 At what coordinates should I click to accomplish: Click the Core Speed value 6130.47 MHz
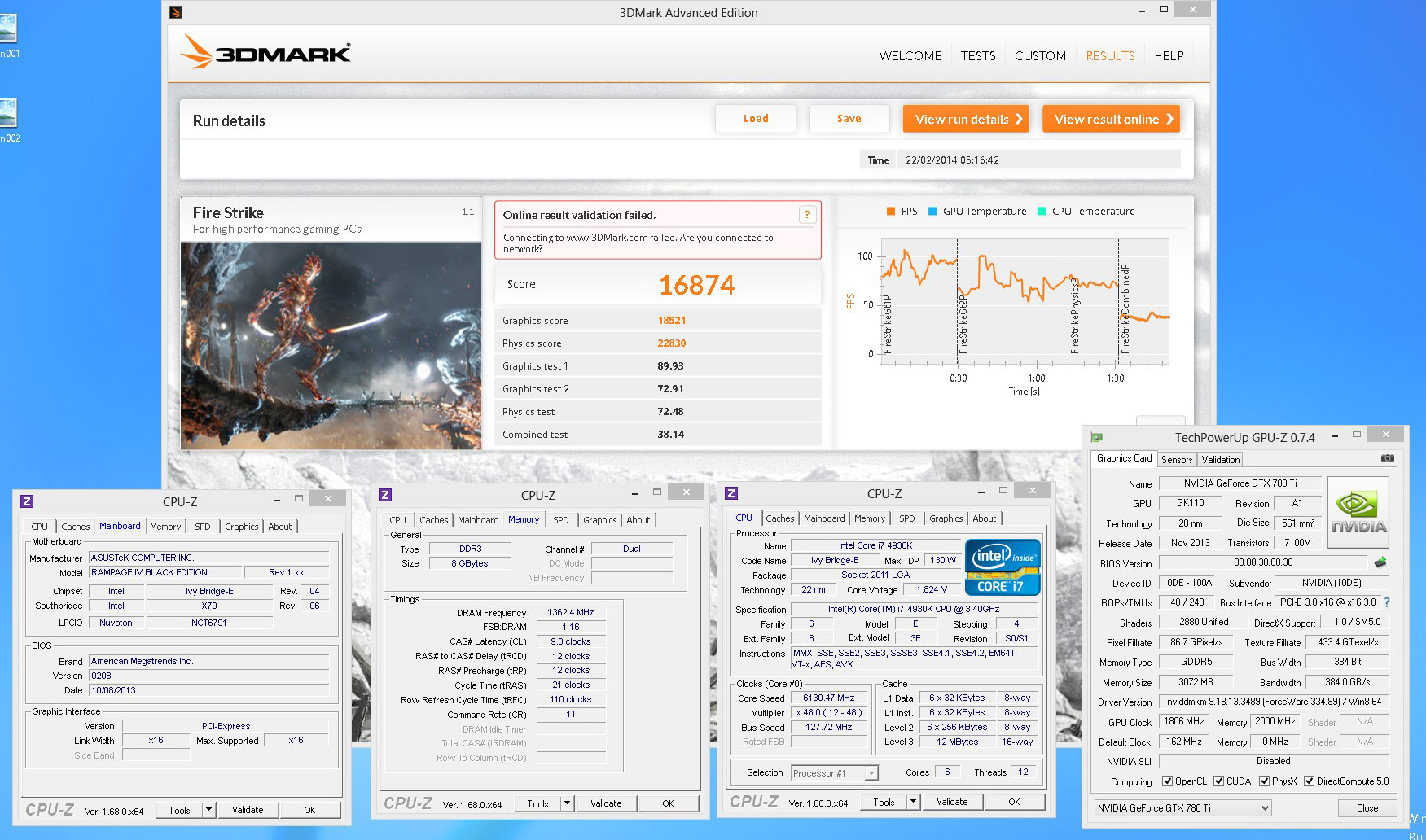(828, 698)
